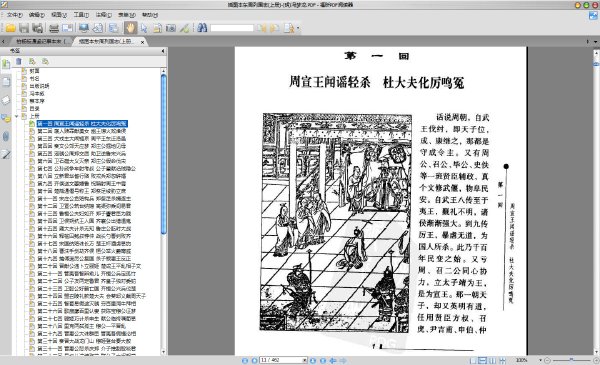
Task: Go to next page button
Action: pyautogui.click(x=313, y=360)
